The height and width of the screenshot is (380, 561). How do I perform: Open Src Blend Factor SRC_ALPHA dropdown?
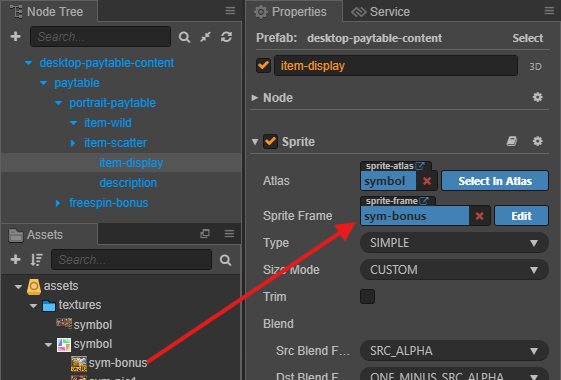[454, 351]
